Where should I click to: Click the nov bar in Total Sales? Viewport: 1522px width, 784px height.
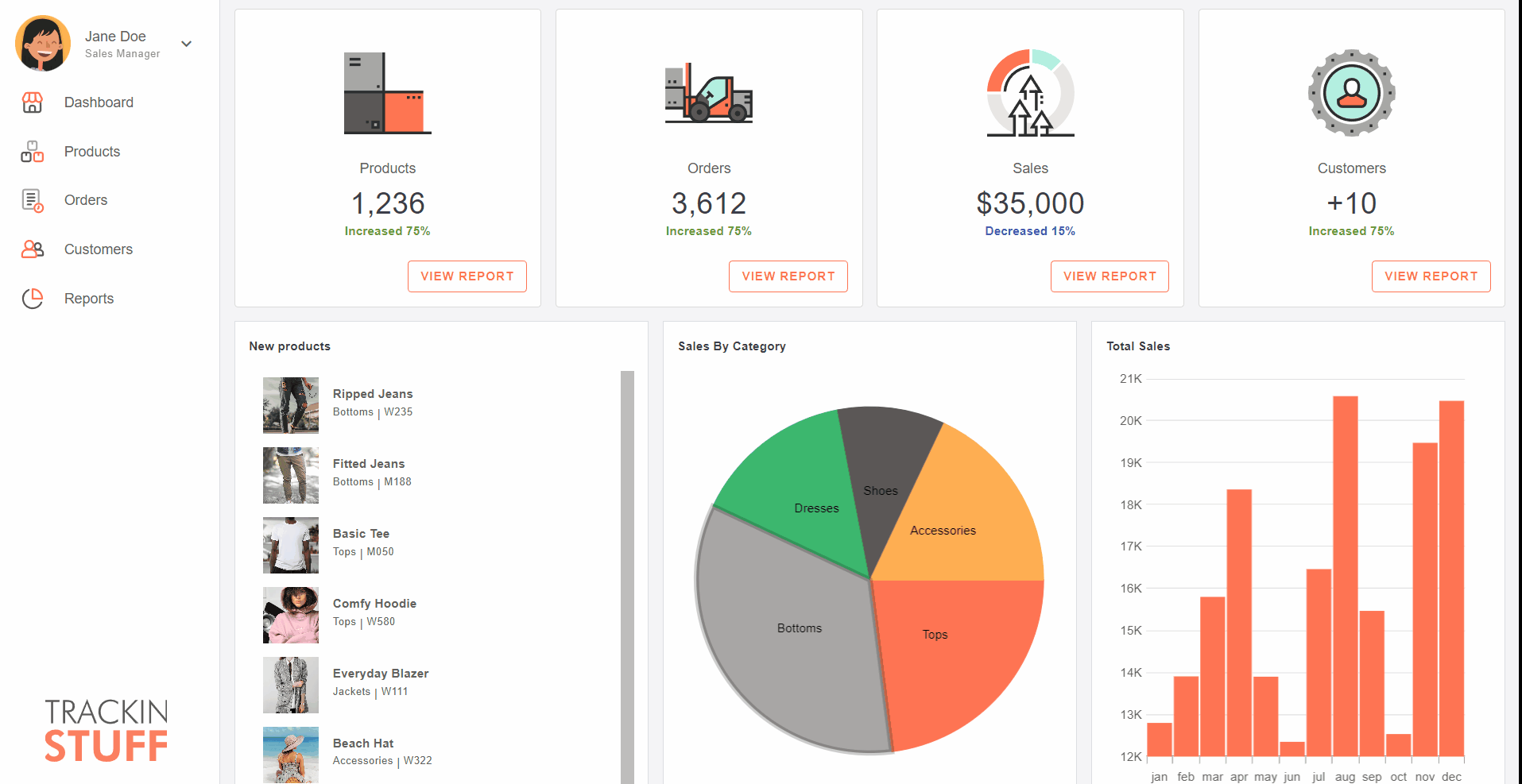coord(1425,599)
